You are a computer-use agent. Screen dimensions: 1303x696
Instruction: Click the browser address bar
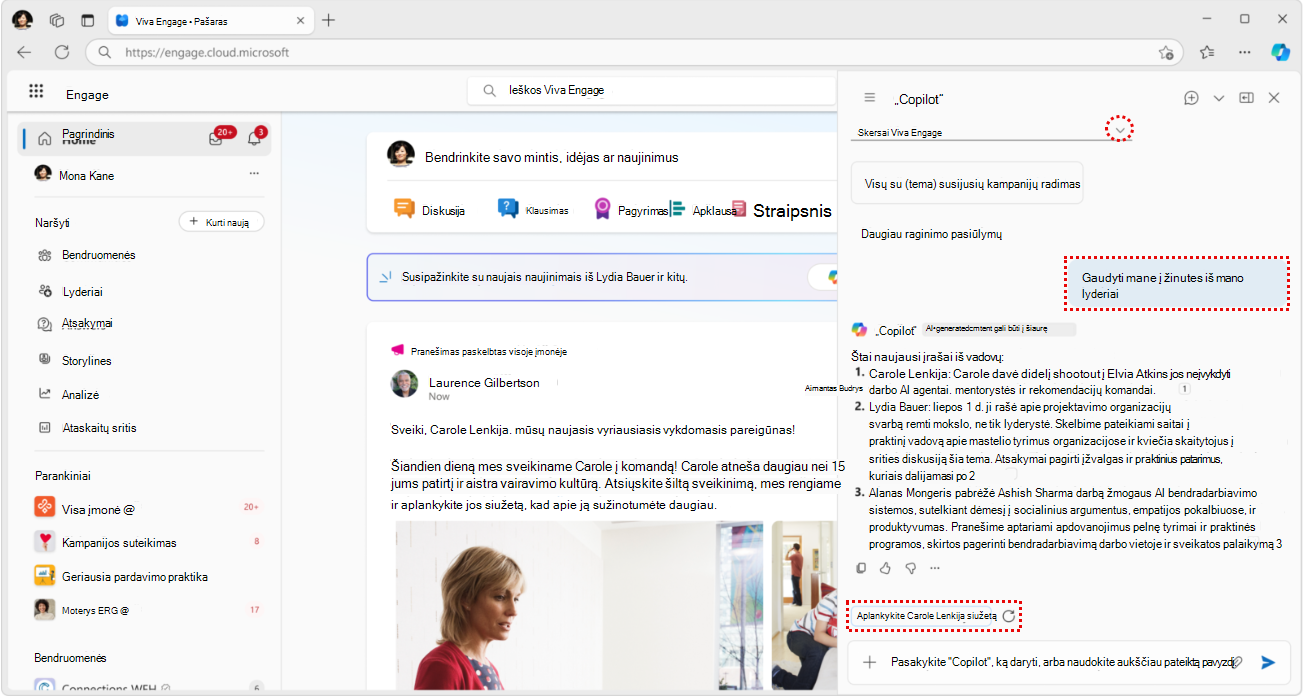(634, 52)
